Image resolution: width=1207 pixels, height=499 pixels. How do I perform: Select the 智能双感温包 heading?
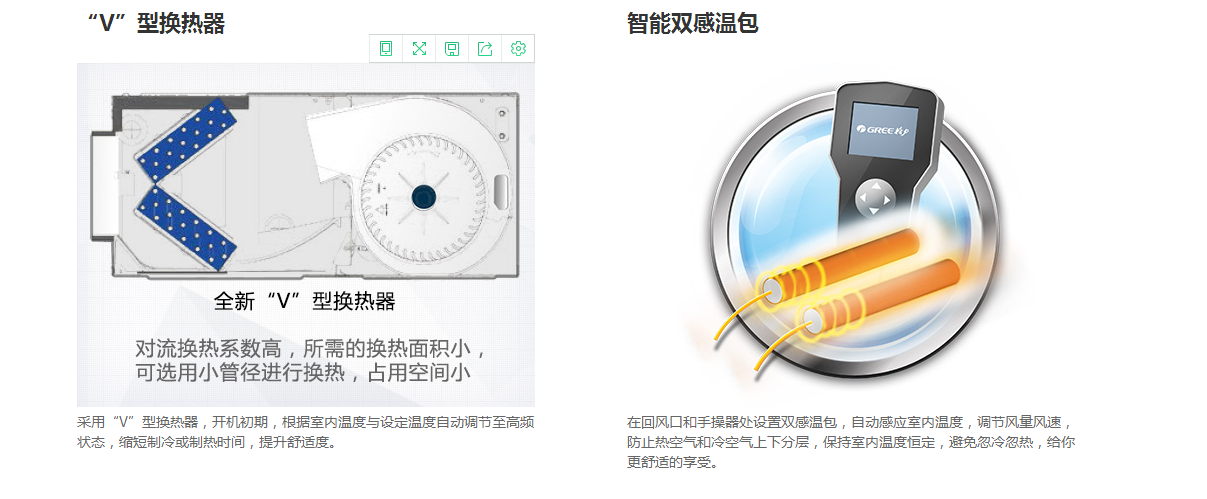coord(692,22)
